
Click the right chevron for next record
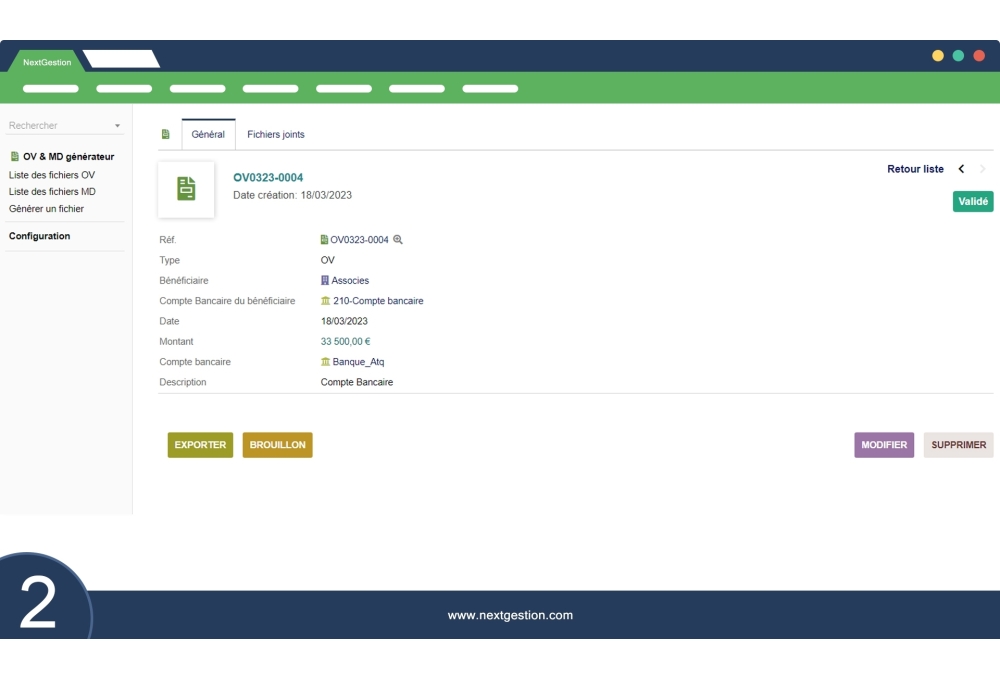pos(981,169)
